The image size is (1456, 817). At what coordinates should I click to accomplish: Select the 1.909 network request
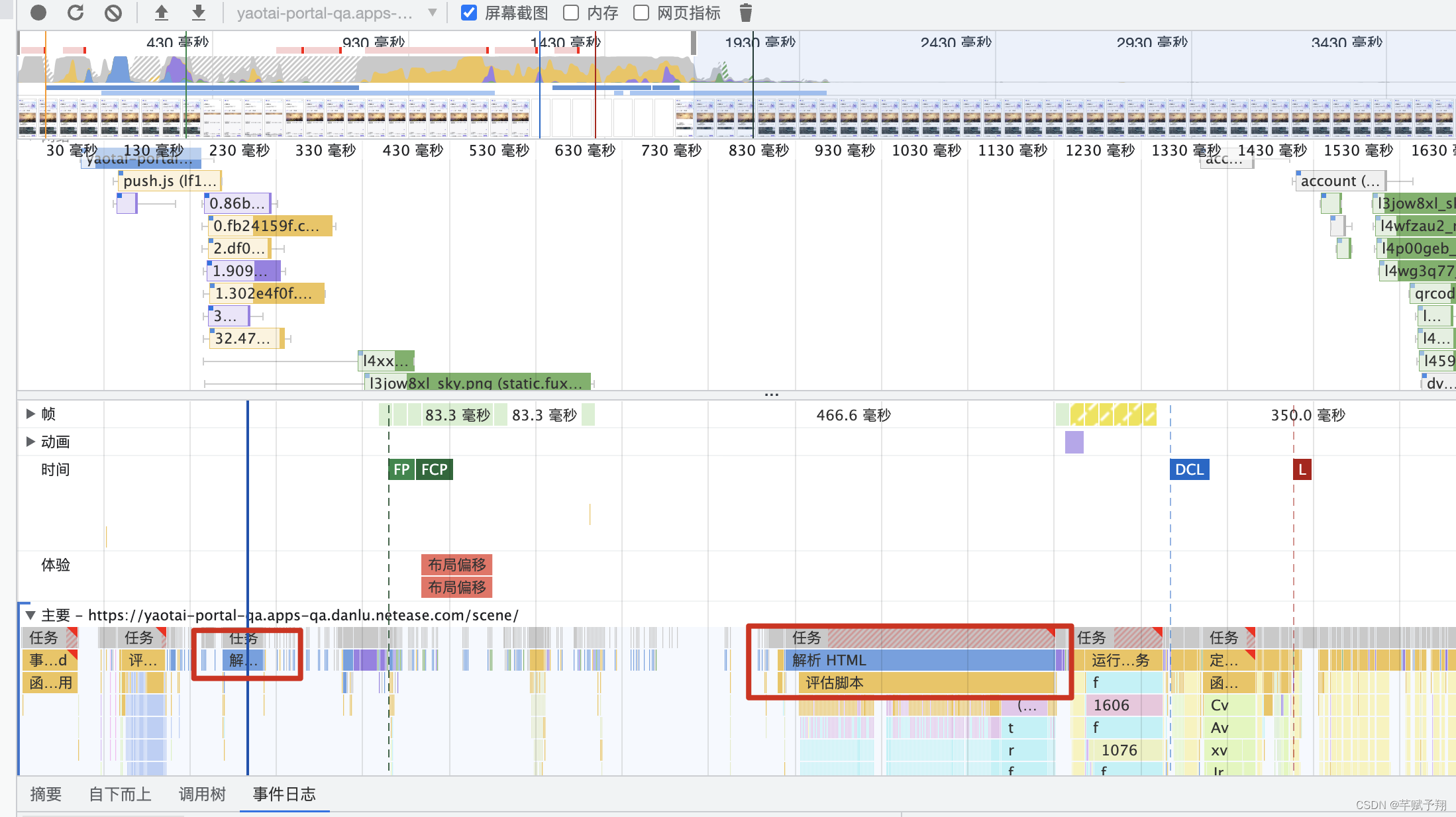click(243, 271)
